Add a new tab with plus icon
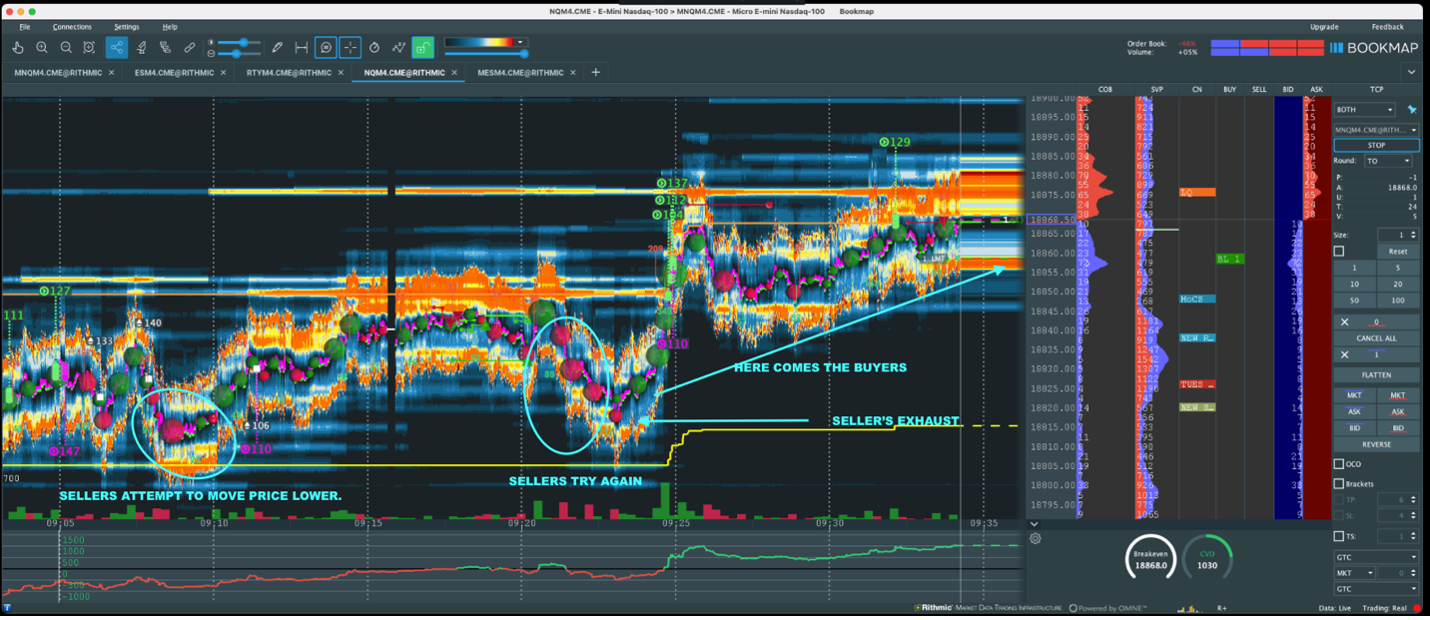1430x620 pixels. pyautogui.click(x=596, y=72)
